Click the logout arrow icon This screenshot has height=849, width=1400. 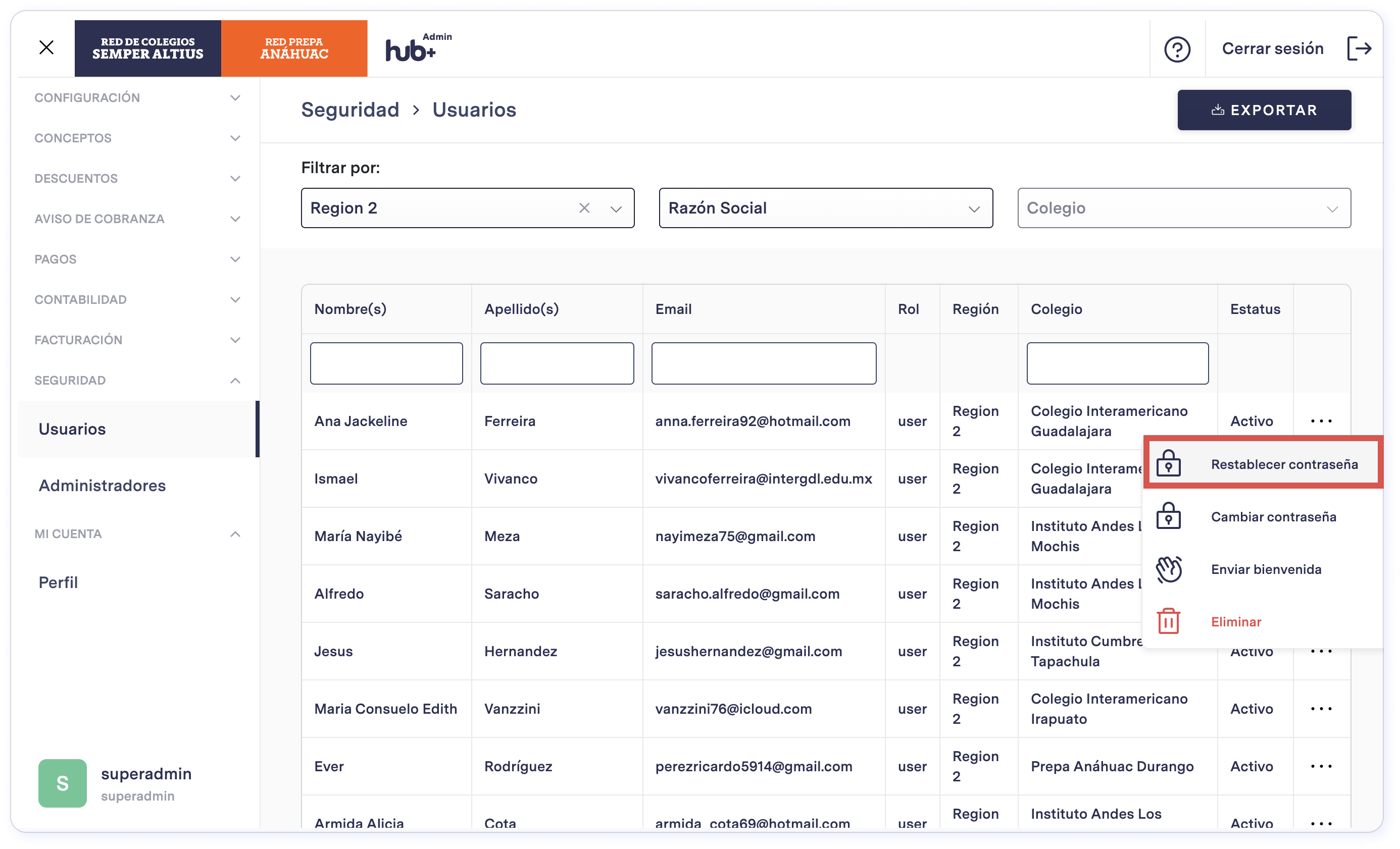[x=1359, y=48]
